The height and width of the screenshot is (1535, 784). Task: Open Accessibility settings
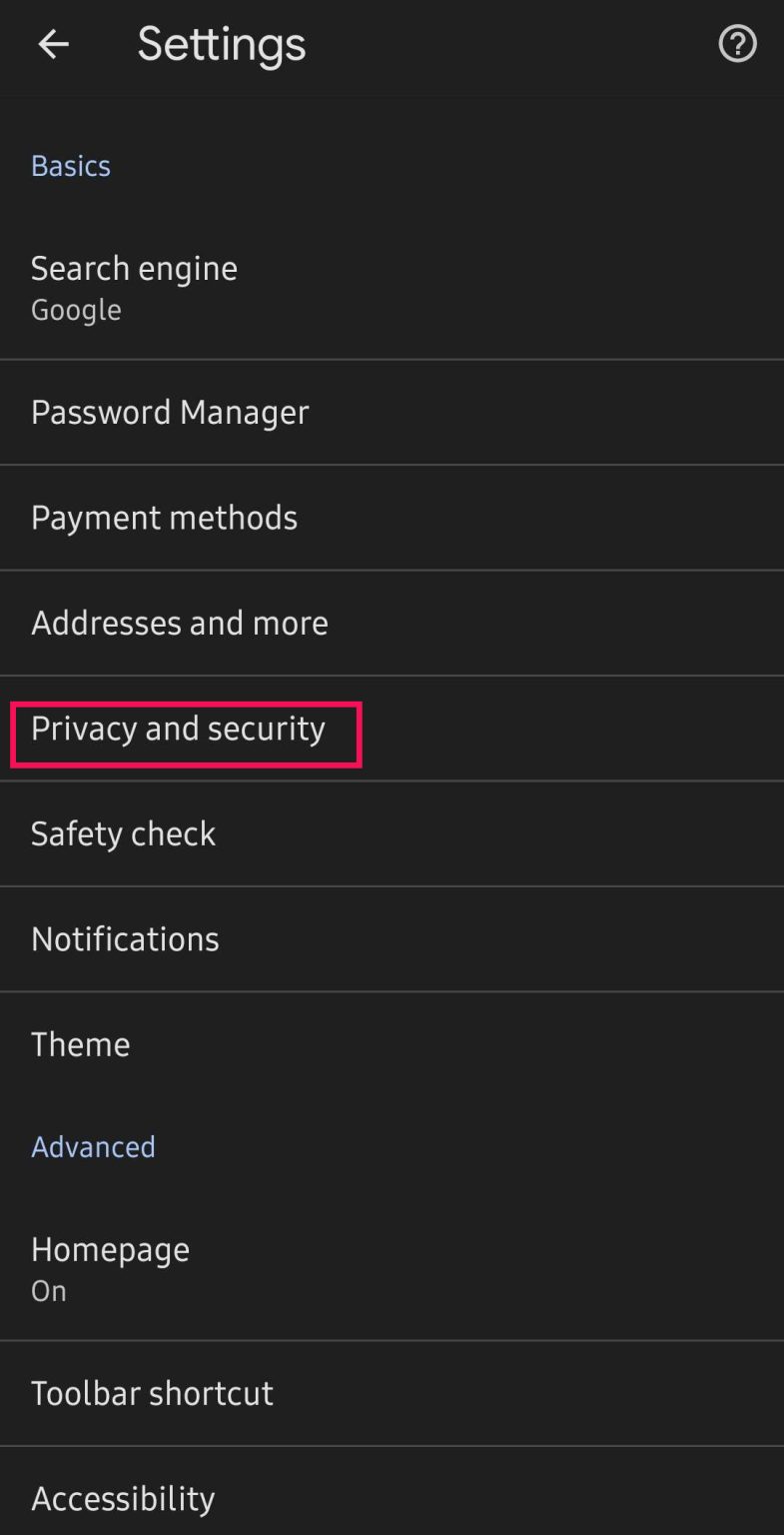tap(122, 1498)
